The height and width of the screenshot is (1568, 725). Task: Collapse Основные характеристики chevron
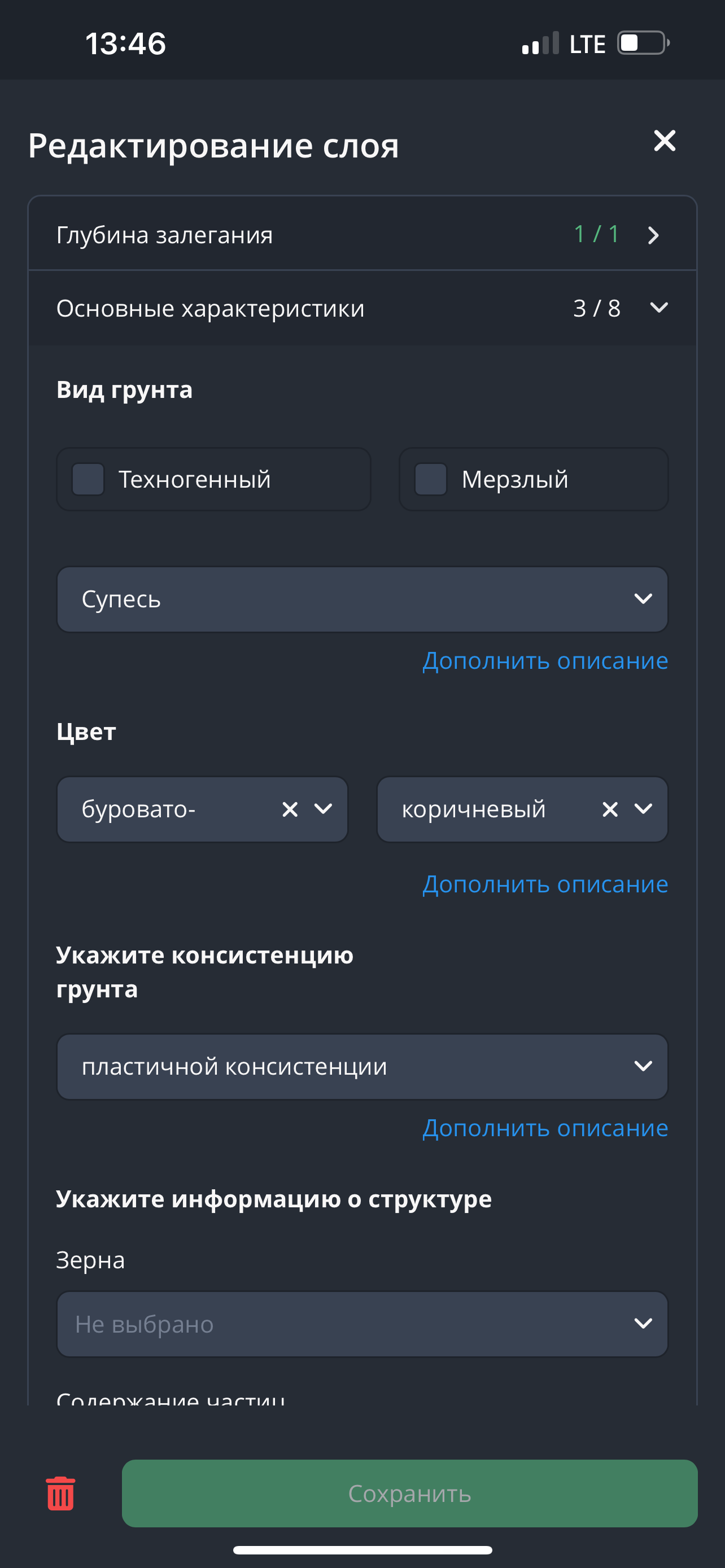click(658, 308)
